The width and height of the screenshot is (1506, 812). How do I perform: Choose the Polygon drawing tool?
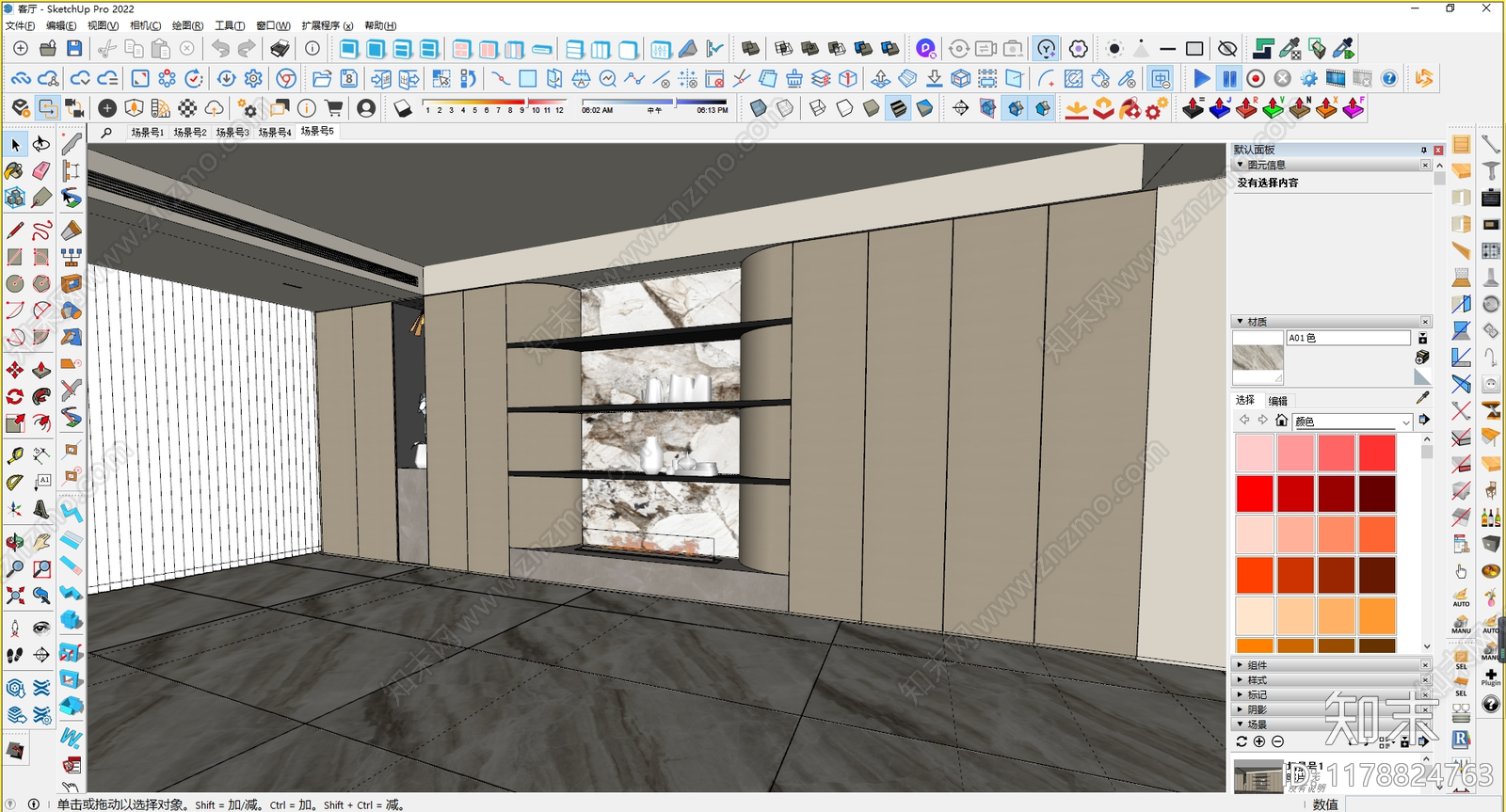tap(41, 283)
